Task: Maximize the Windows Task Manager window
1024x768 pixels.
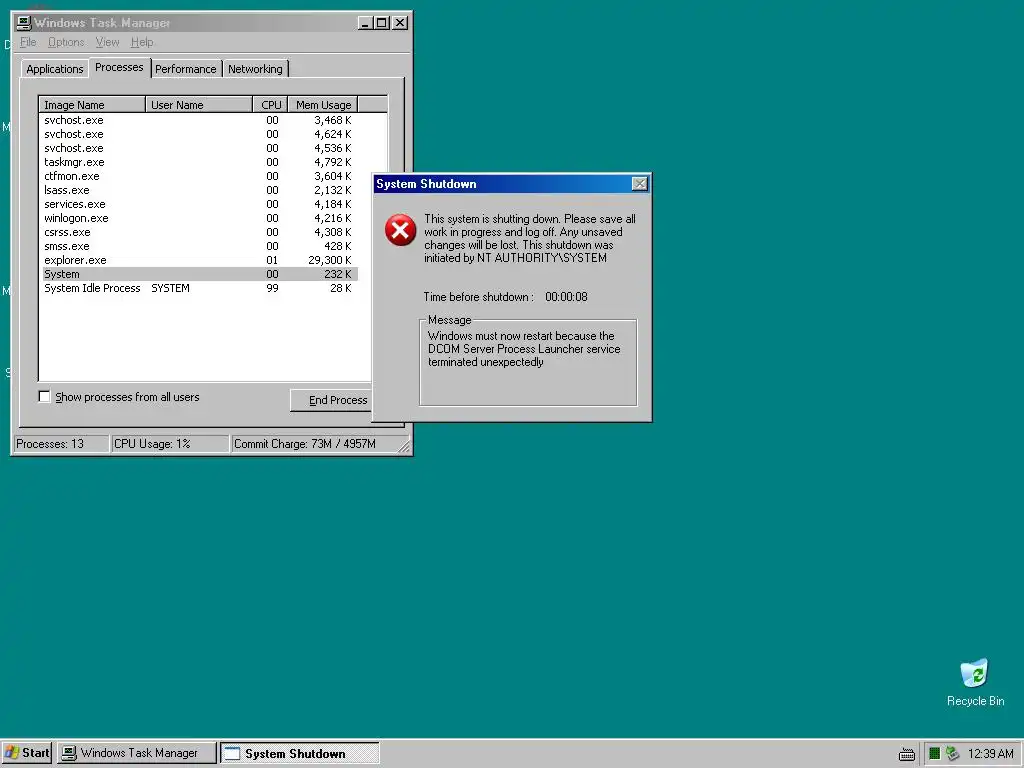Action: (x=381, y=23)
